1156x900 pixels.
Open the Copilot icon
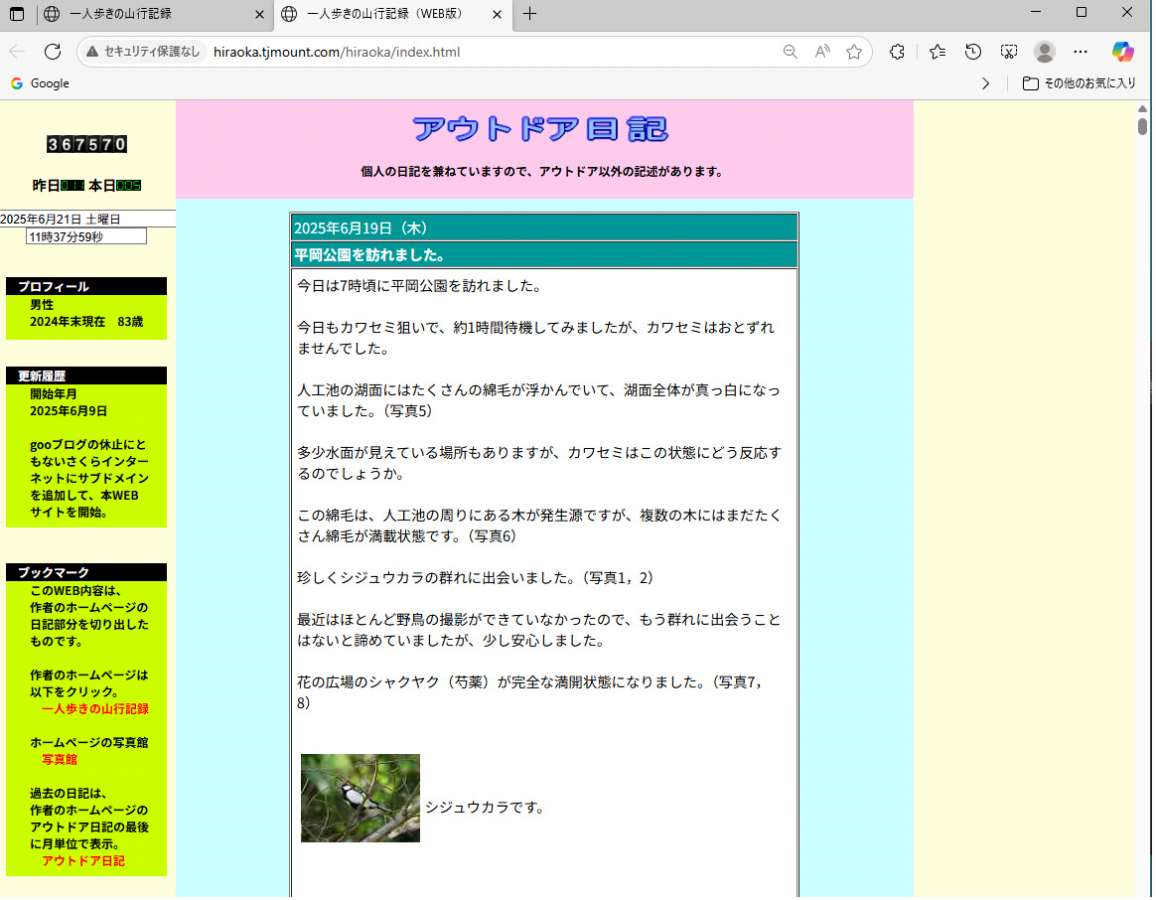[x=1122, y=52]
